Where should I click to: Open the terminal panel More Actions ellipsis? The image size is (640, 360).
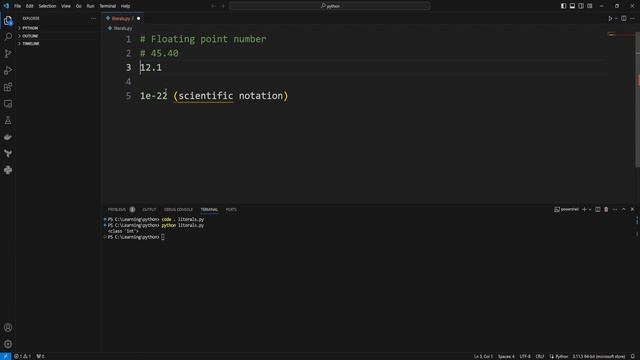click(x=615, y=209)
